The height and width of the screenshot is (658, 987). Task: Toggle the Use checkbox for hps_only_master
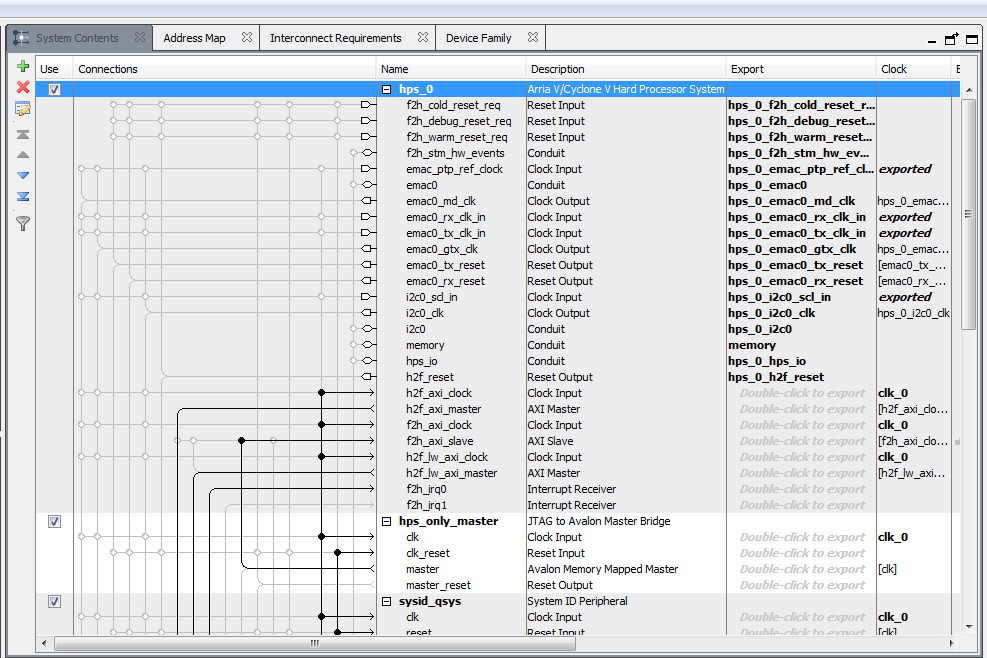point(54,521)
